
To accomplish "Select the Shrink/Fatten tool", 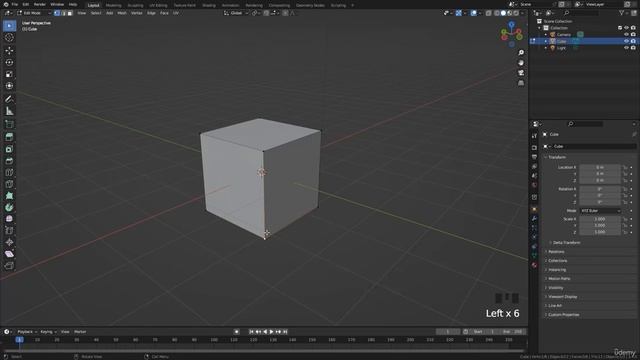I will click(x=9, y=242).
